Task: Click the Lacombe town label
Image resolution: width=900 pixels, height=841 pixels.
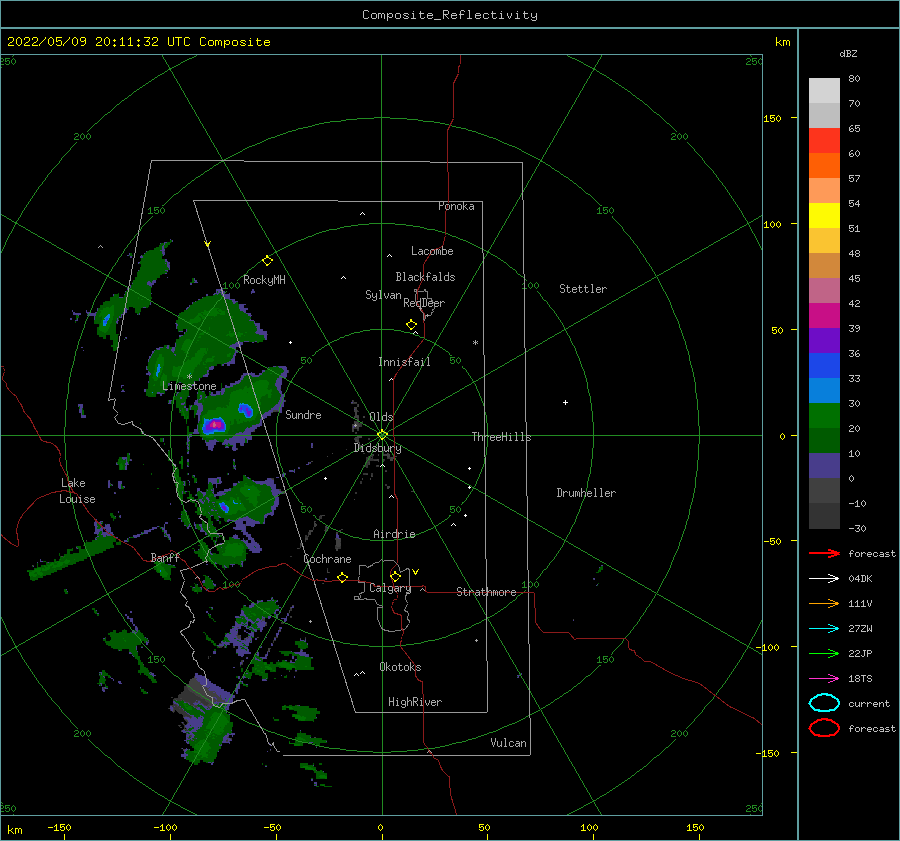Action: (432, 251)
